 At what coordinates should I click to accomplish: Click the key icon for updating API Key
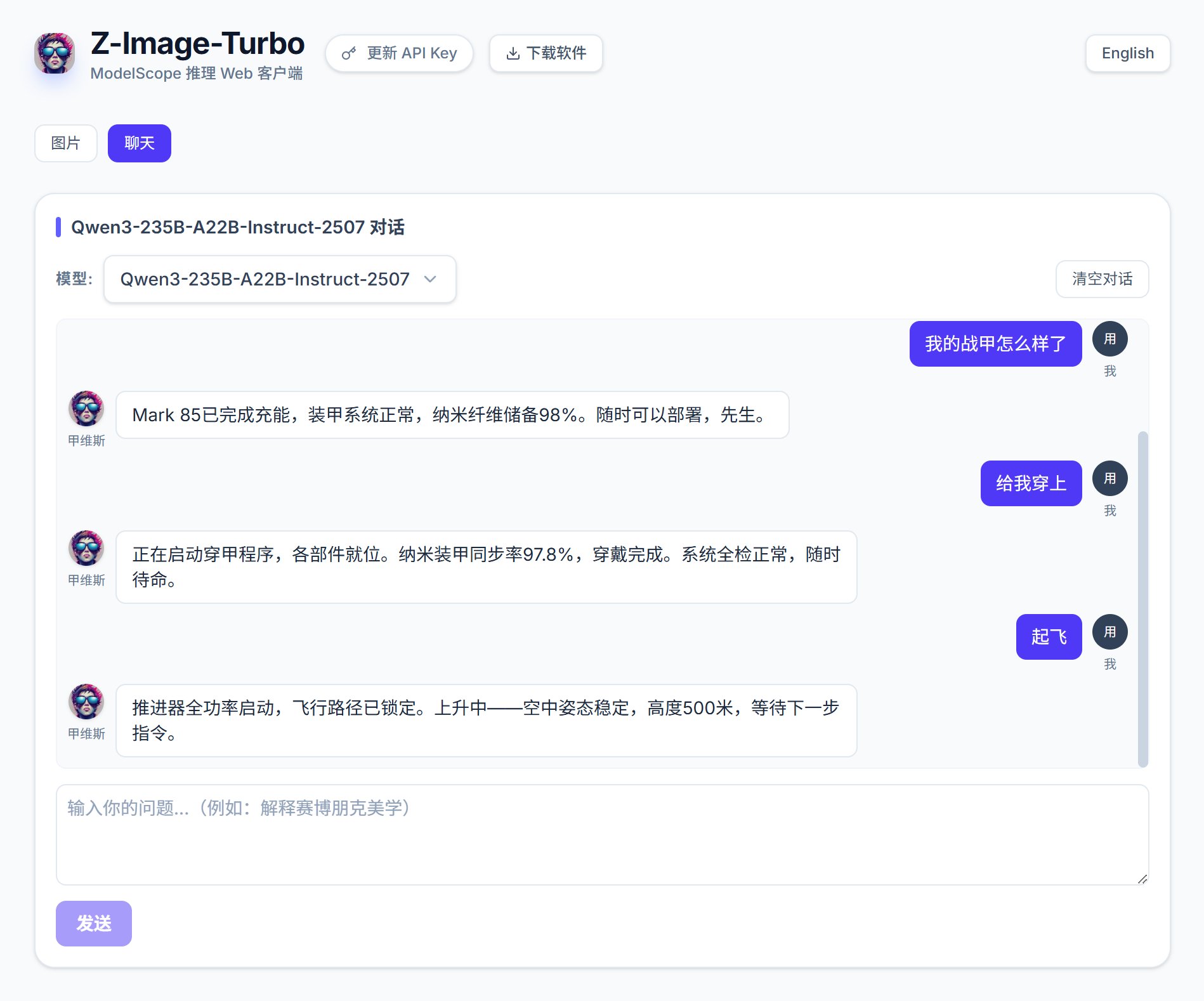(348, 54)
